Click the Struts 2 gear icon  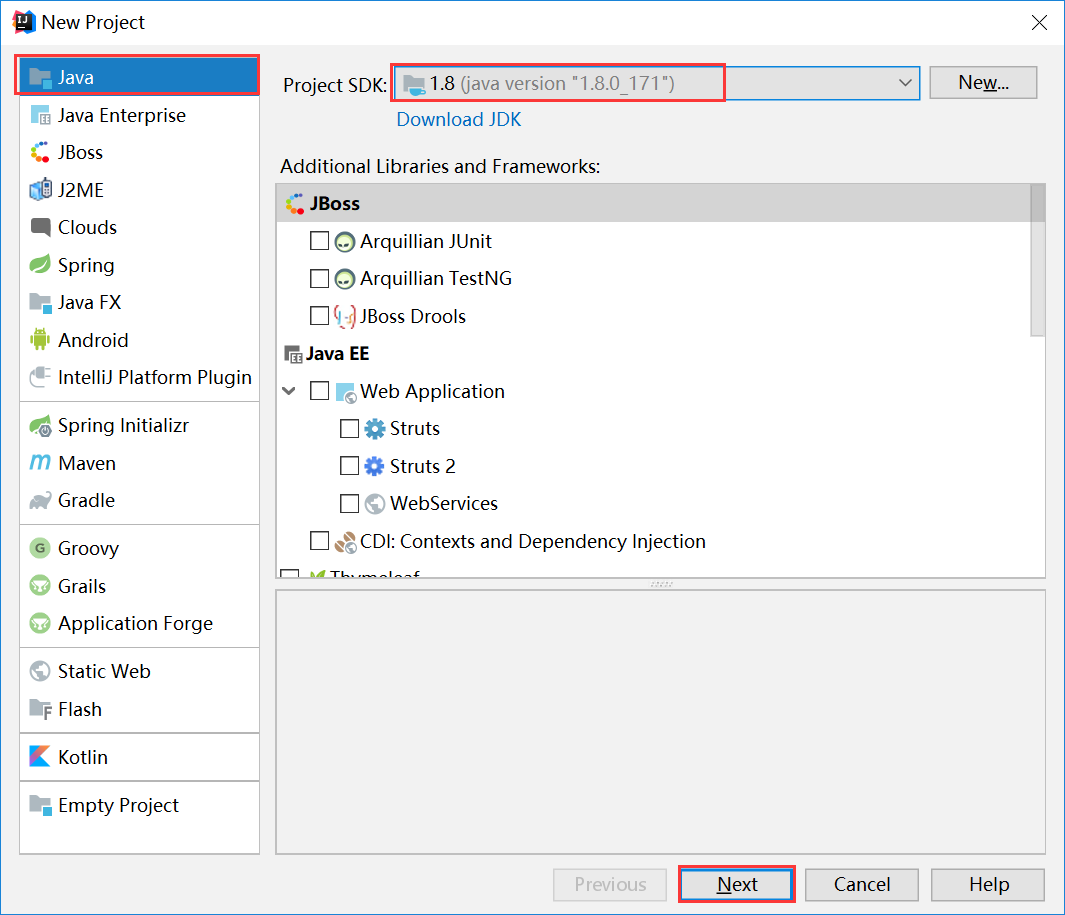click(x=374, y=466)
